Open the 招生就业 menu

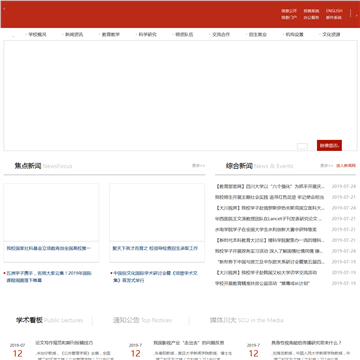258,34
